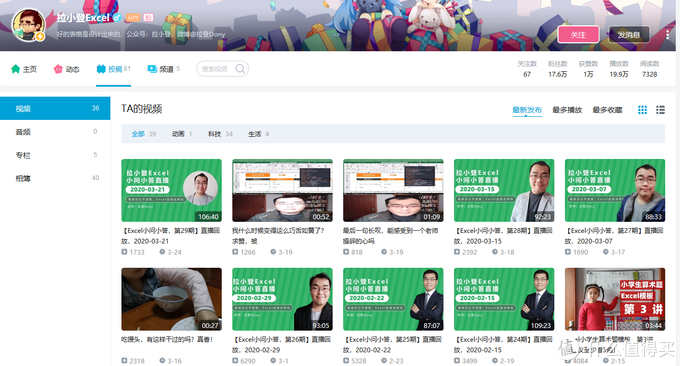680x366 pixels.
Task: Filter by 科技 34 category
Action: [x=220, y=134]
